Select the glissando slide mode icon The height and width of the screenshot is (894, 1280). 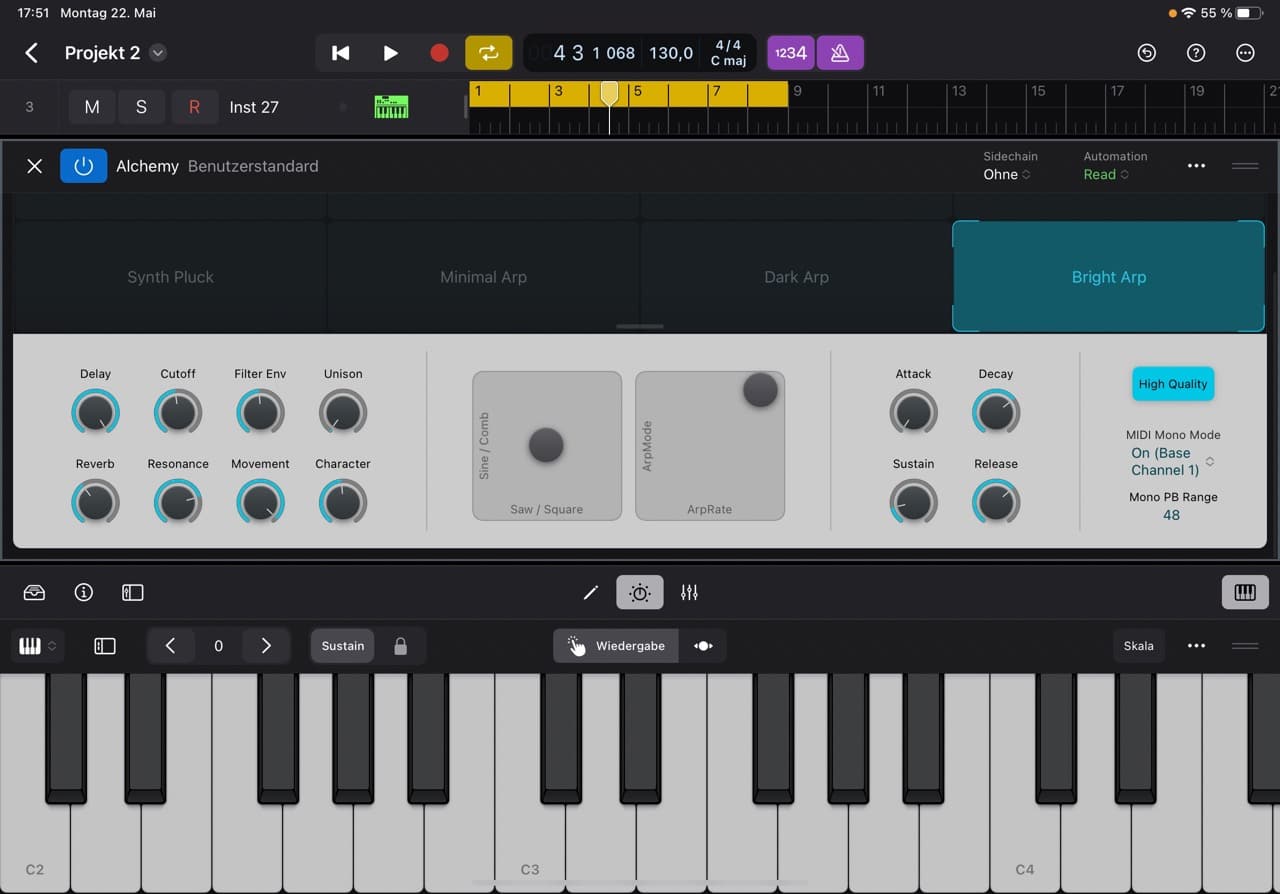tap(703, 646)
